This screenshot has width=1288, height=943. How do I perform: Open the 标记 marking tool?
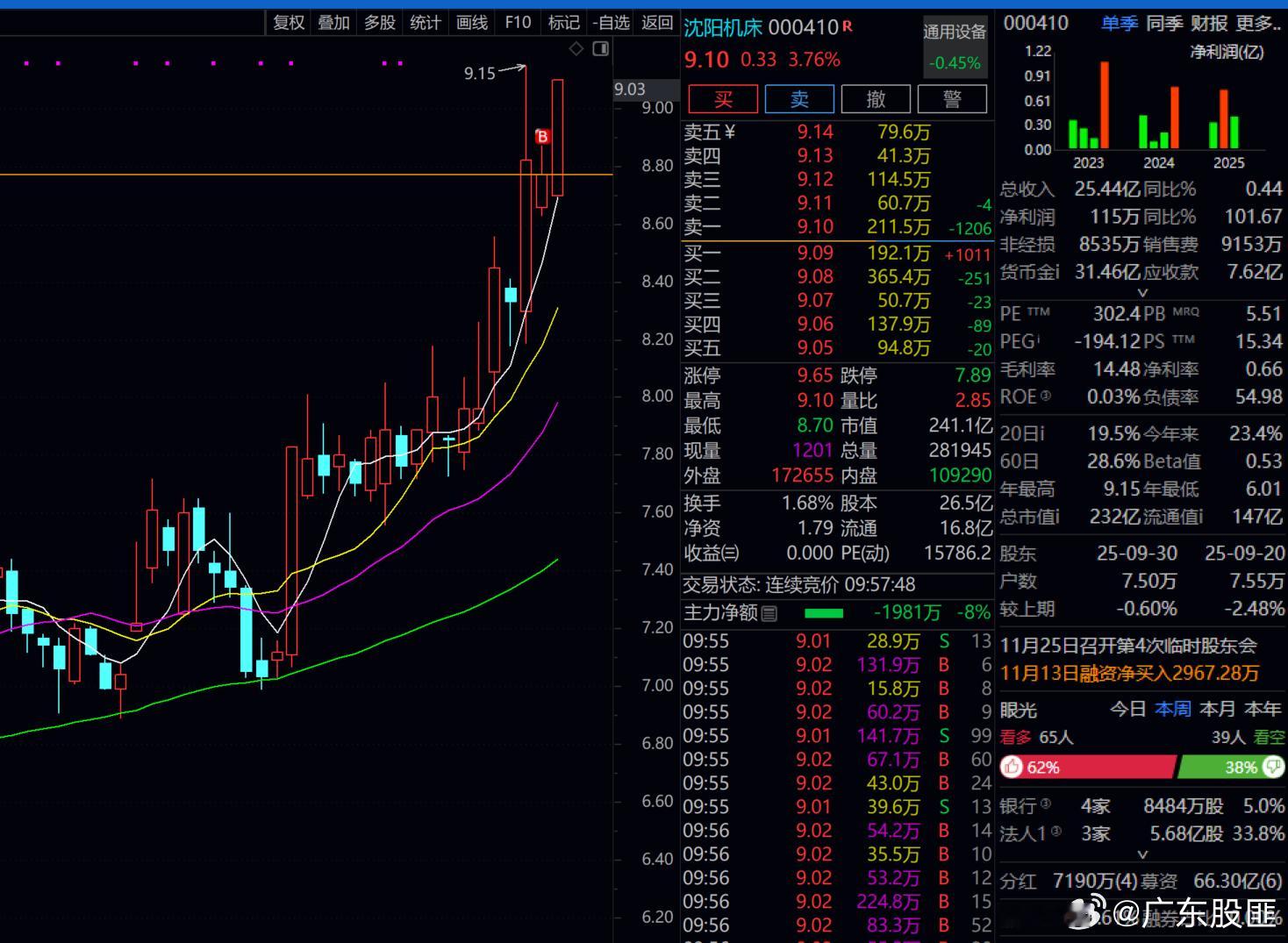[x=563, y=23]
